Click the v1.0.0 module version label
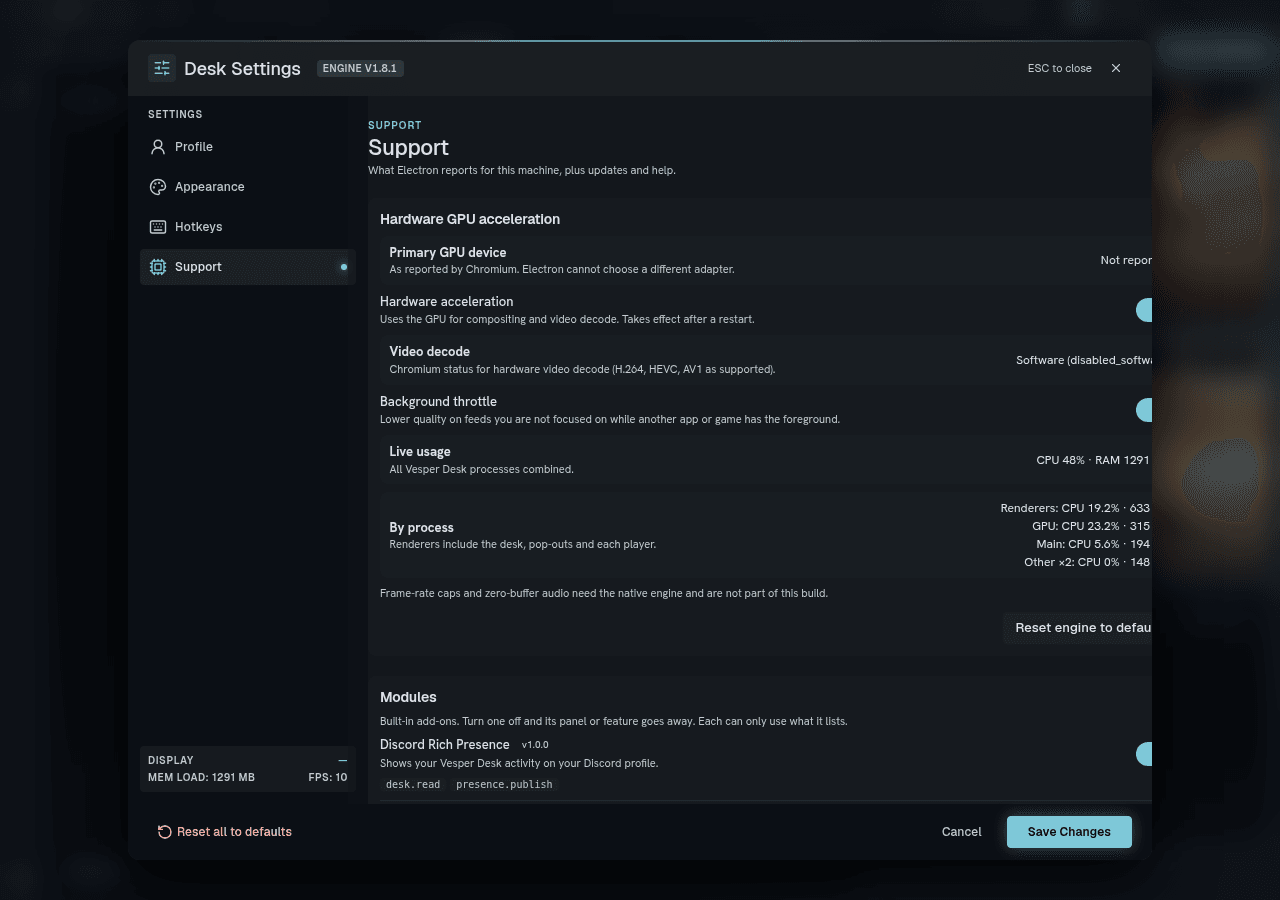Screen dimensions: 1280x900 point(535,745)
